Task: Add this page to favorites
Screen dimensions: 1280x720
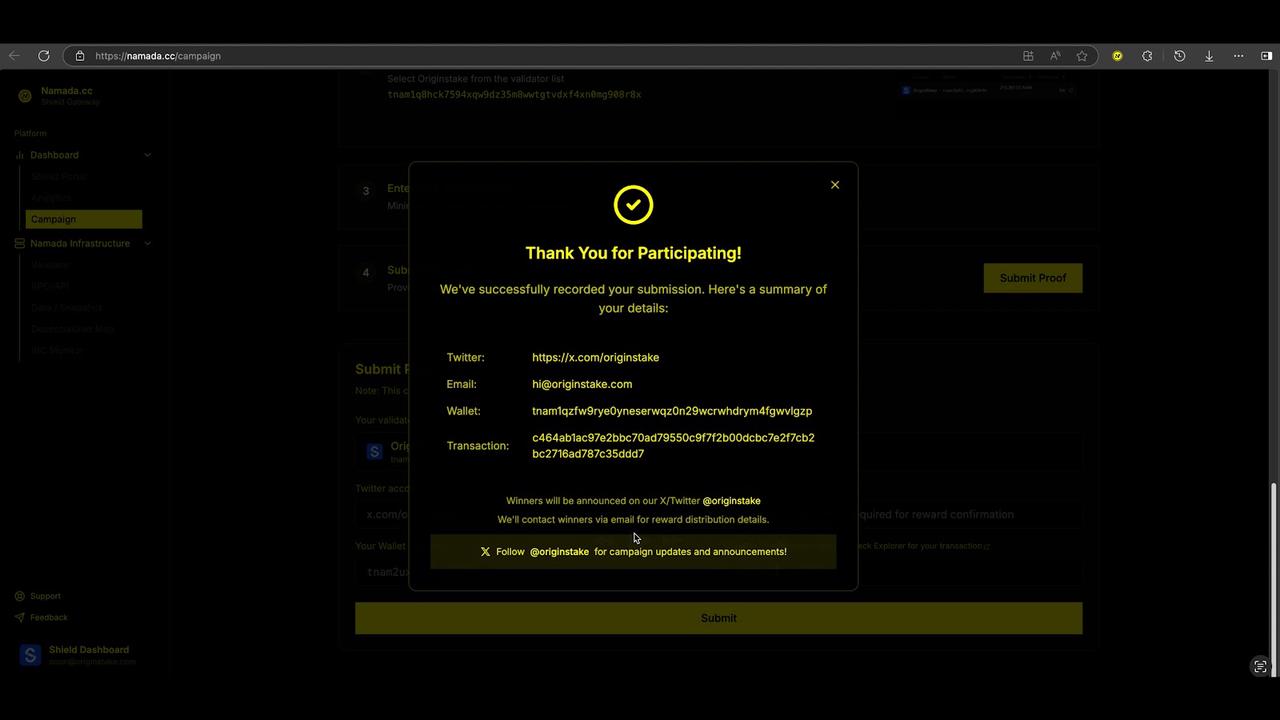Action: (x=1082, y=56)
